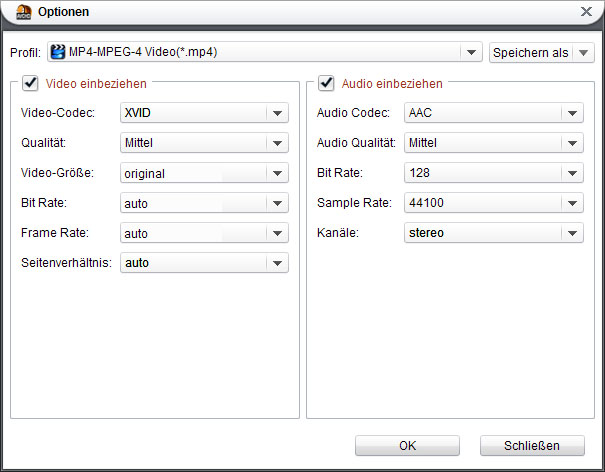Click the Seitenverhältnis: label
The image size is (605, 472).
(66, 263)
